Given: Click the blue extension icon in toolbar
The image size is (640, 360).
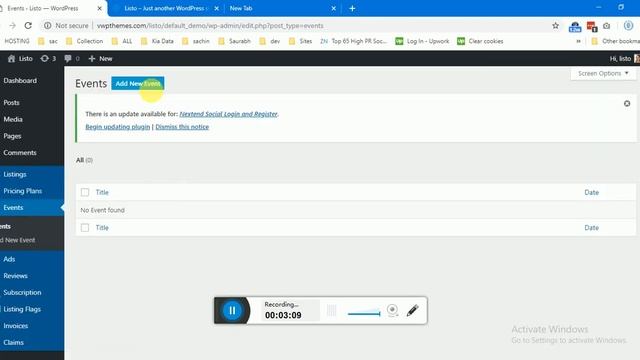Looking at the screenshot, I should pos(575,27).
